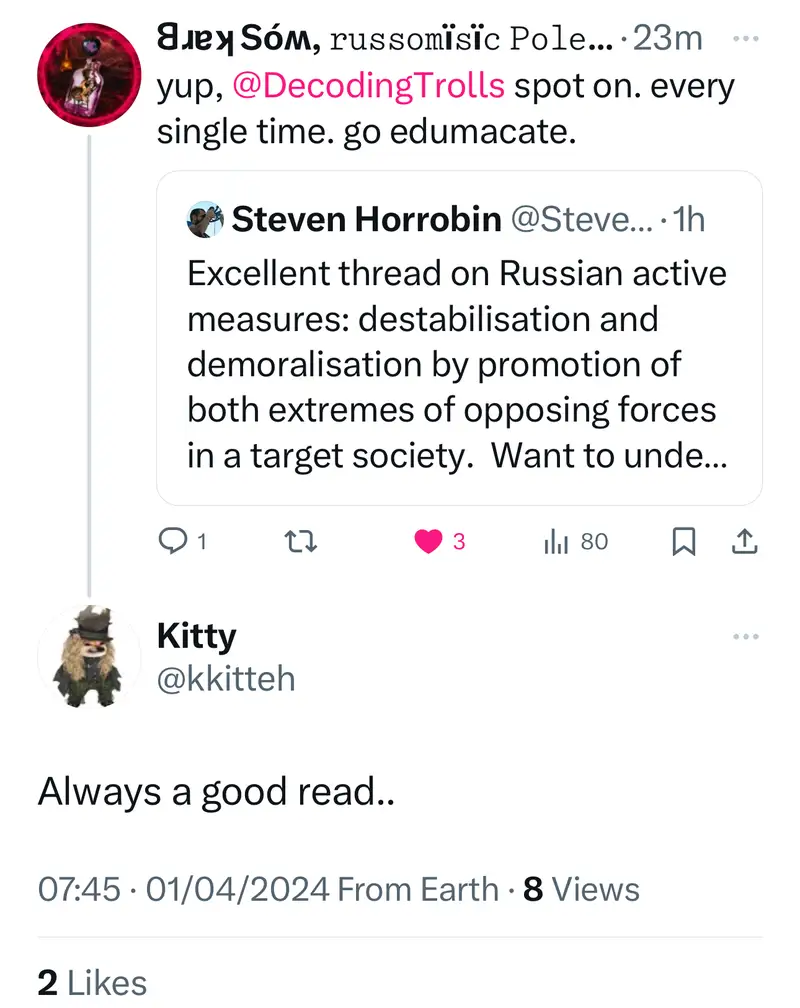Click the Steven Horrobin name in quote
This screenshot has height=1008, width=800.
[x=366, y=219]
